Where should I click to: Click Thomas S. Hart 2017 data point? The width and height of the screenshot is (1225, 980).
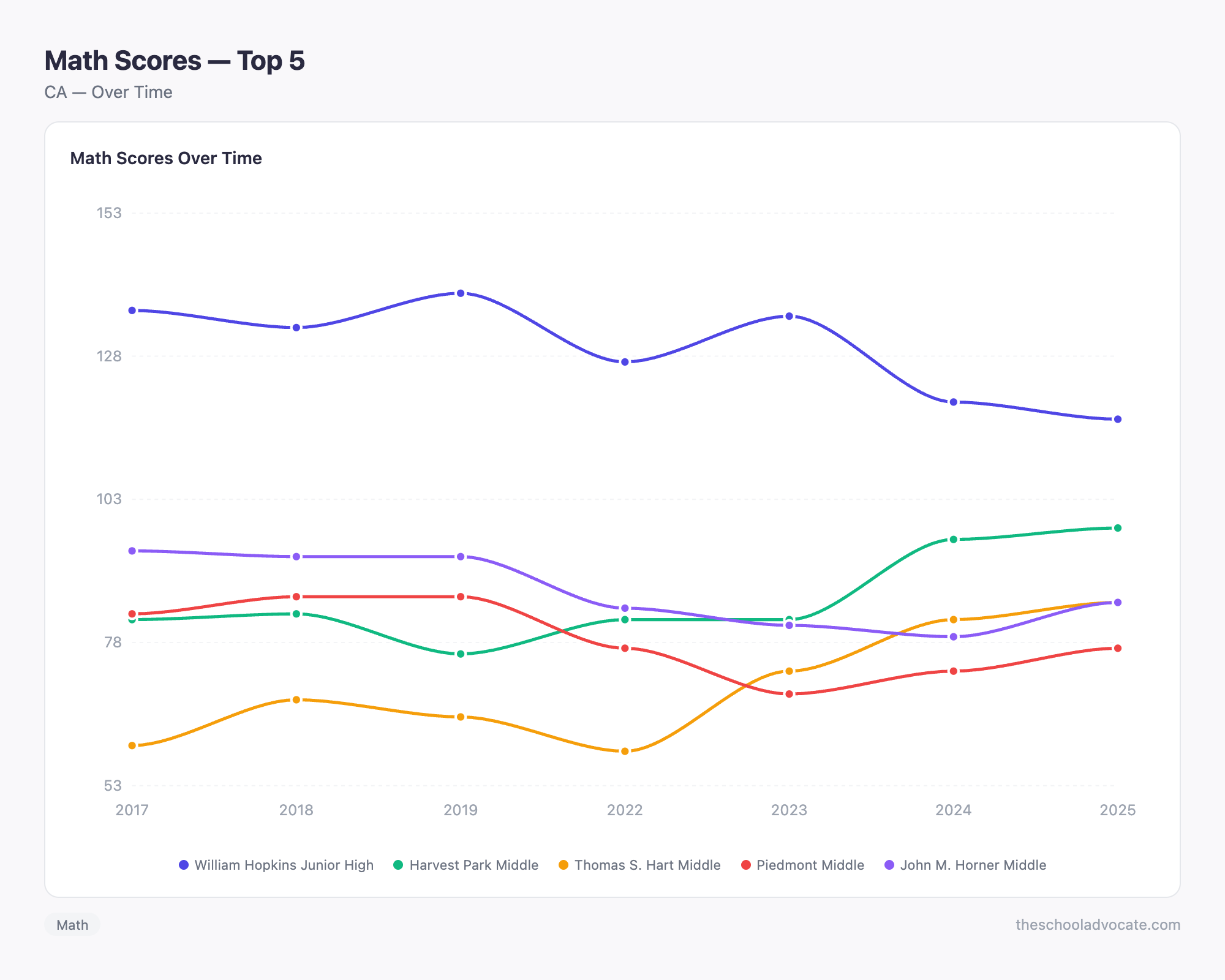[x=132, y=745]
